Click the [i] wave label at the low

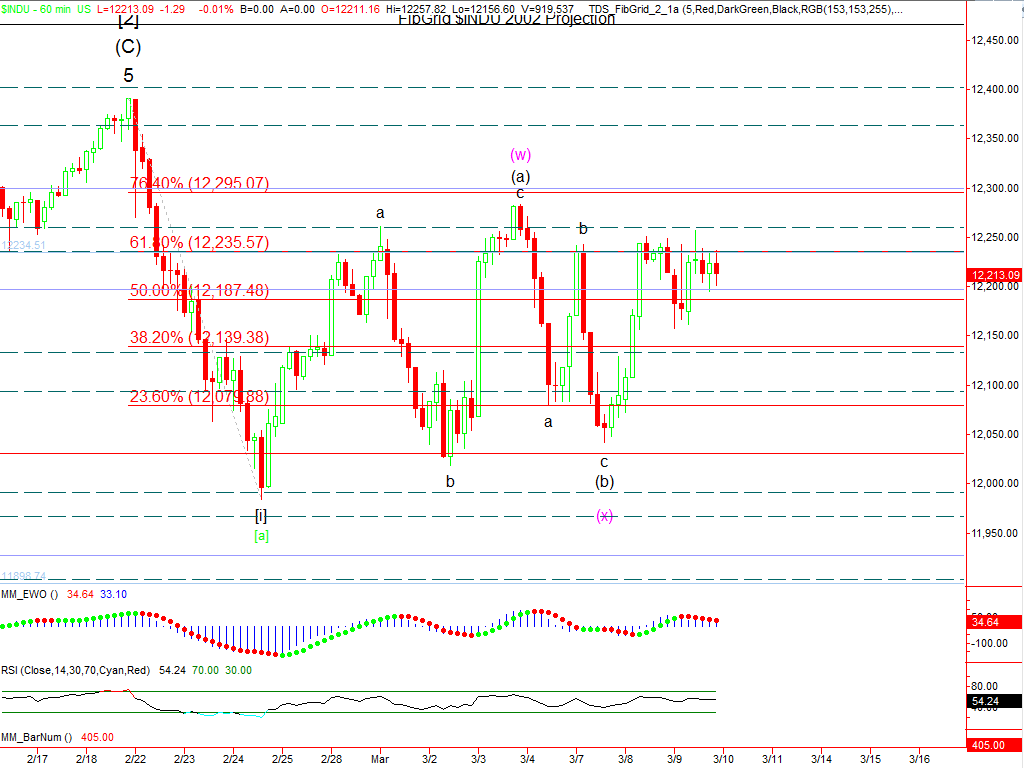point(261,515)
